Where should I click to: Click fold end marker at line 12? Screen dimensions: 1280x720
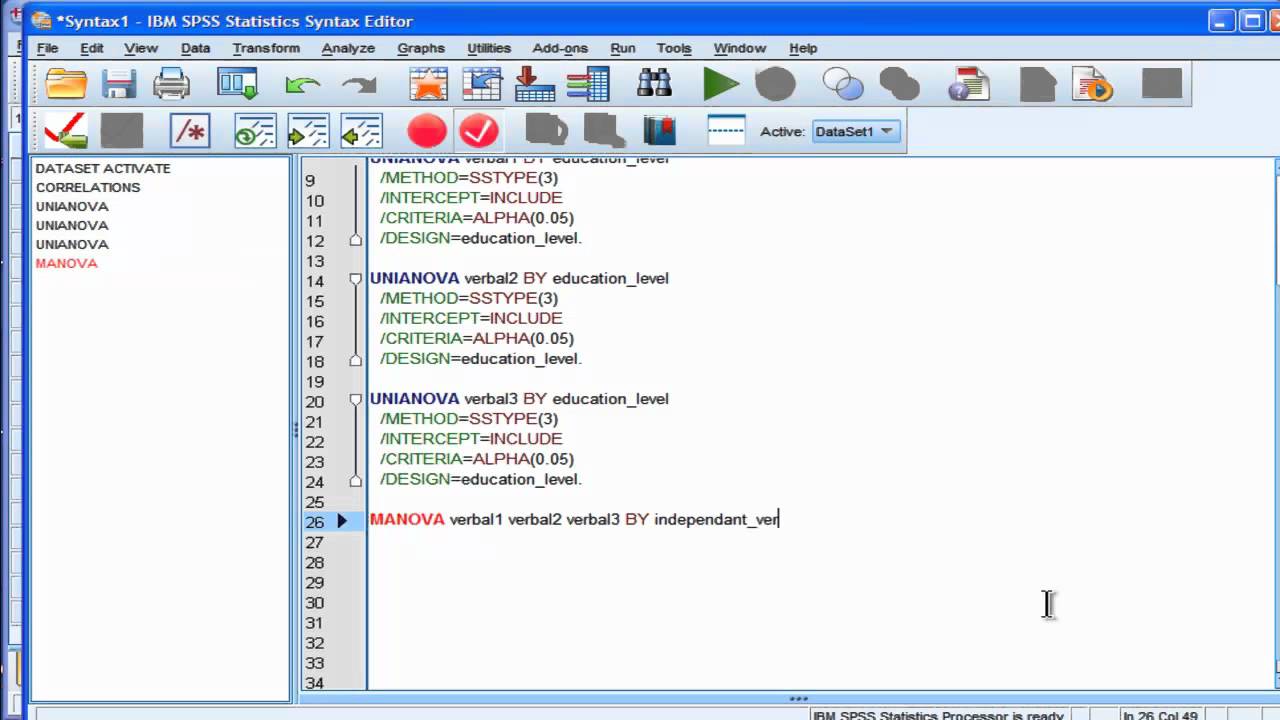click(355, 240)
